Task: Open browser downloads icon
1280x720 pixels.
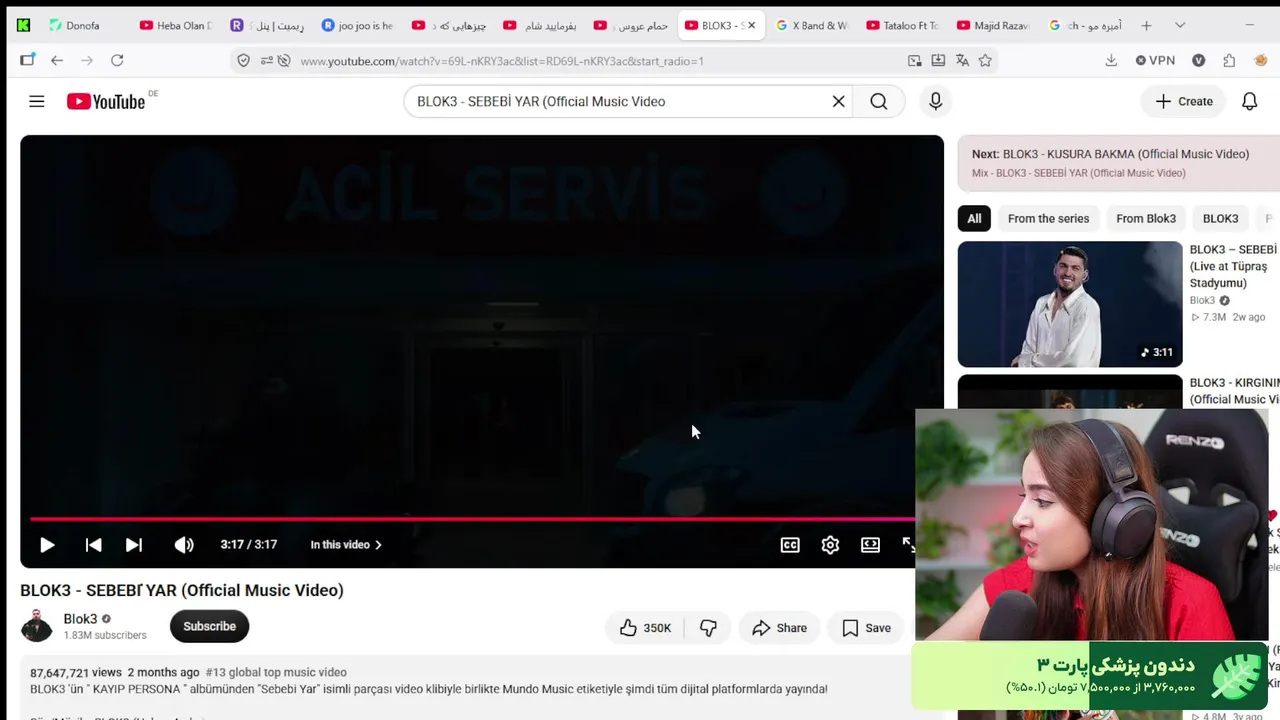Action: [x=1111, y=61]
